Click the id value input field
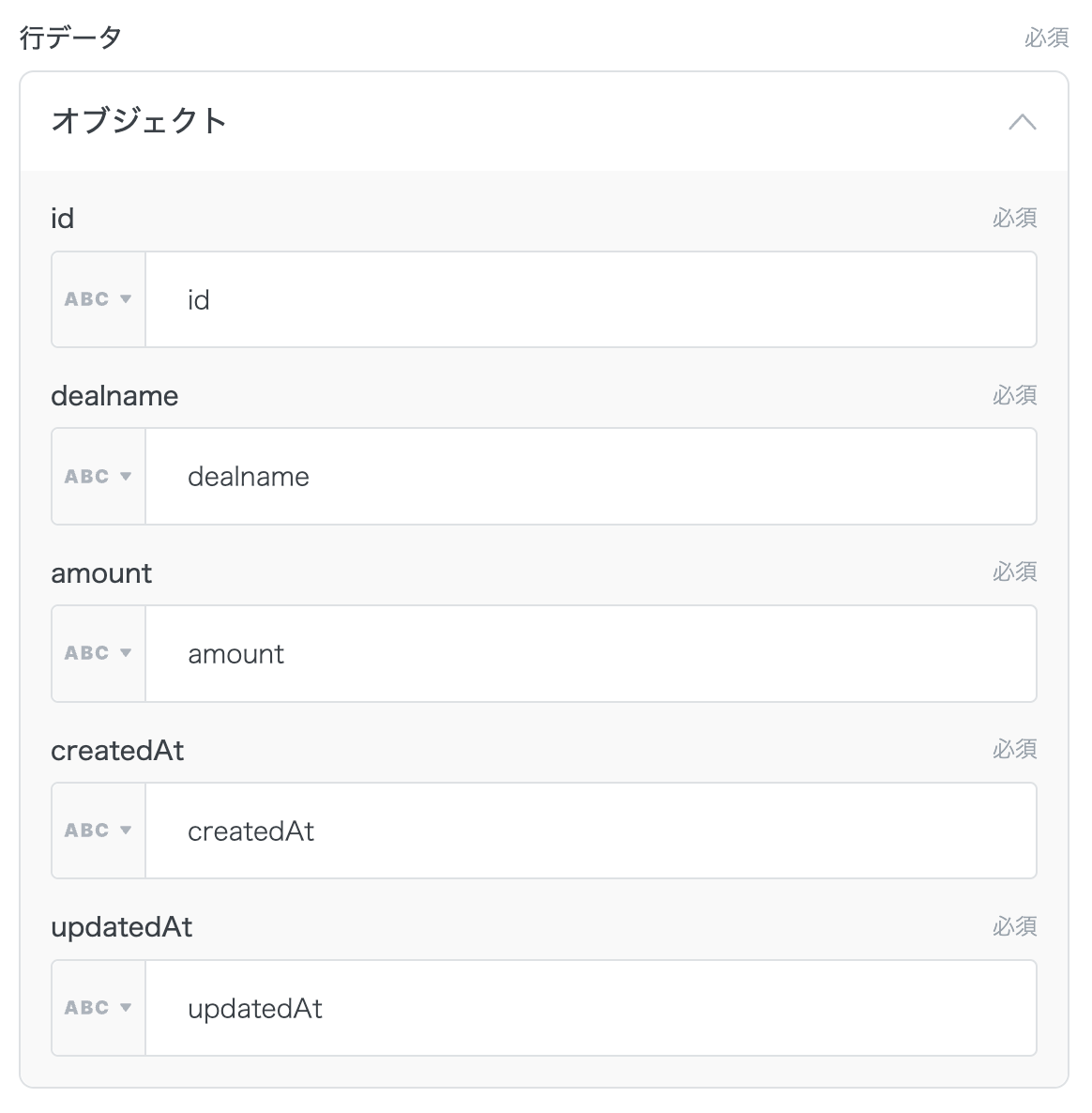 pos(591,299)
